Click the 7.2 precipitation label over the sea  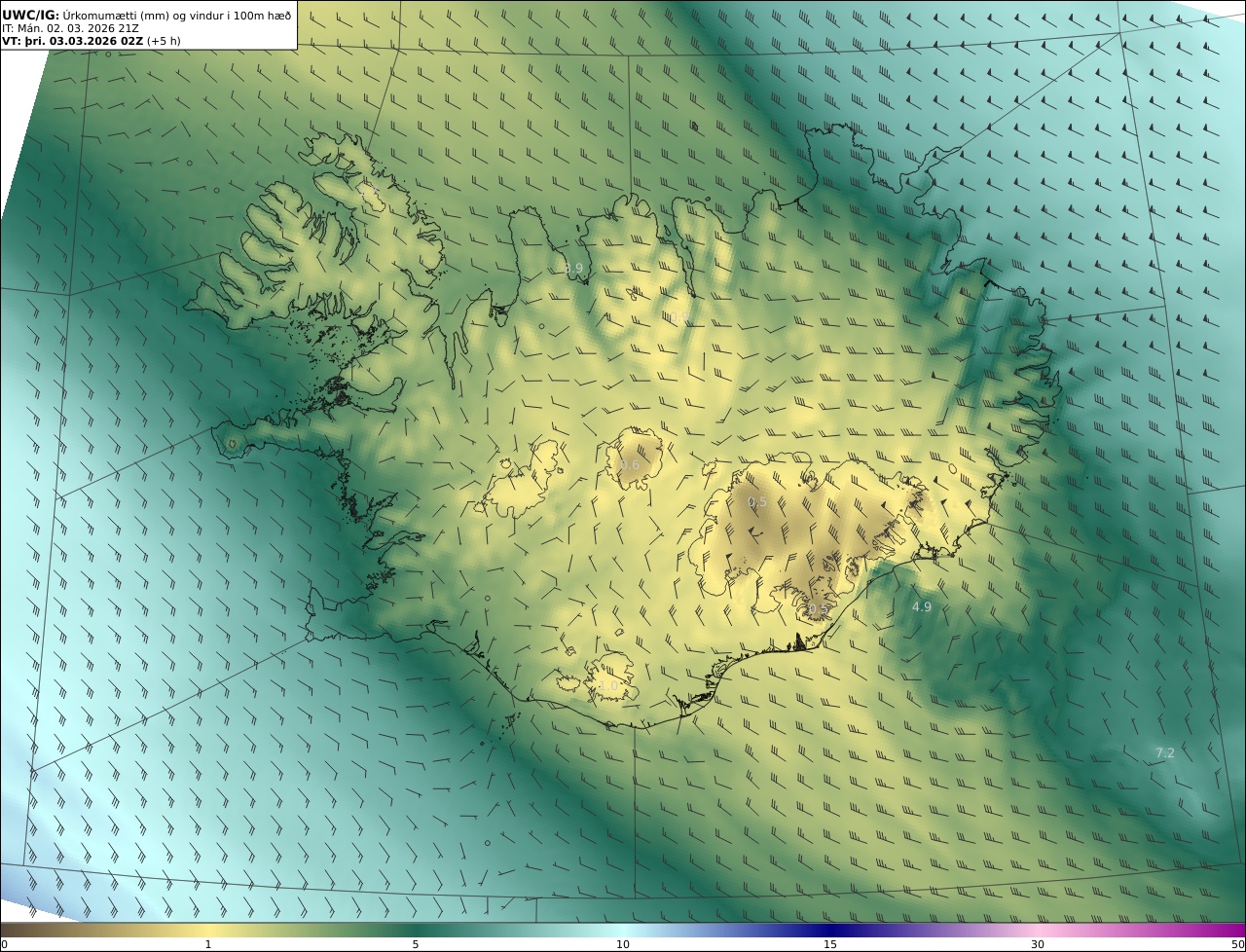[x=1164, y=752]
